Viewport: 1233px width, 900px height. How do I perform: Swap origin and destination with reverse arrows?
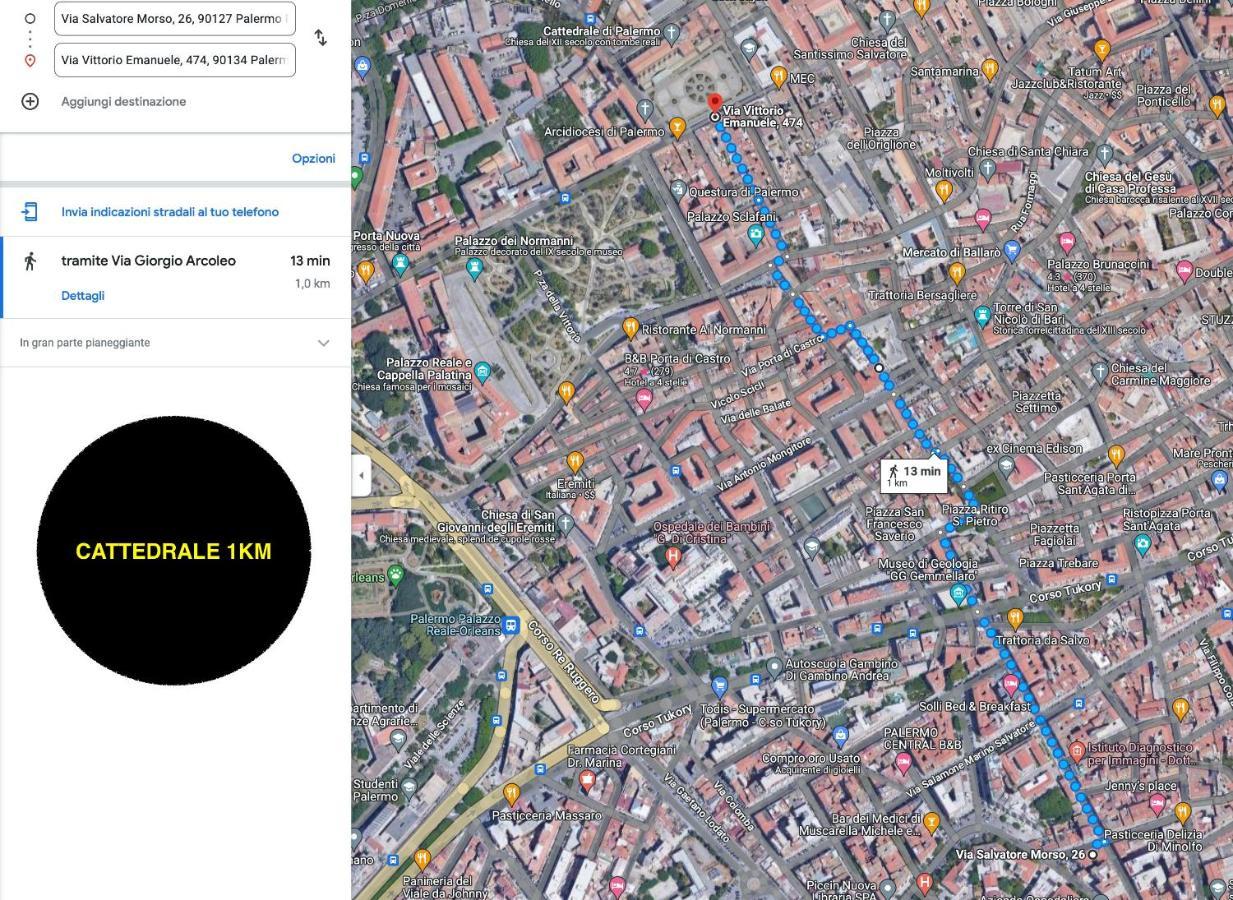click(320, 38)
